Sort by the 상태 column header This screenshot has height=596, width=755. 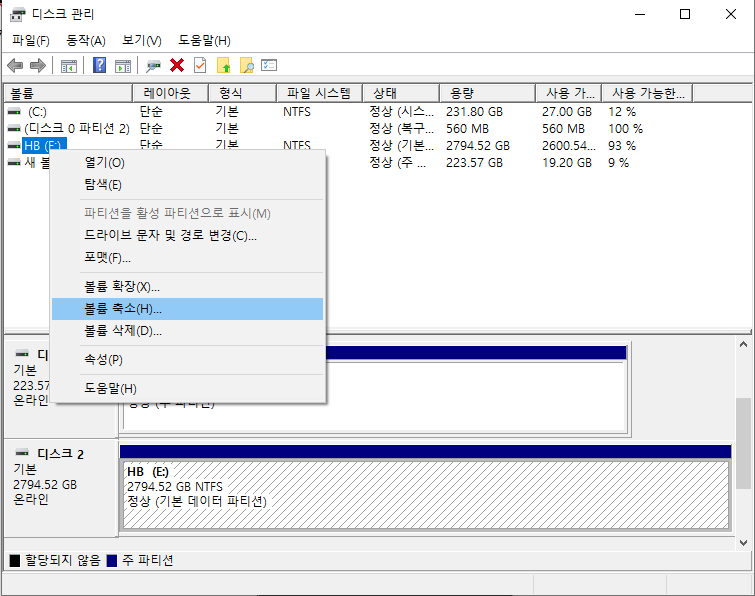401,93
